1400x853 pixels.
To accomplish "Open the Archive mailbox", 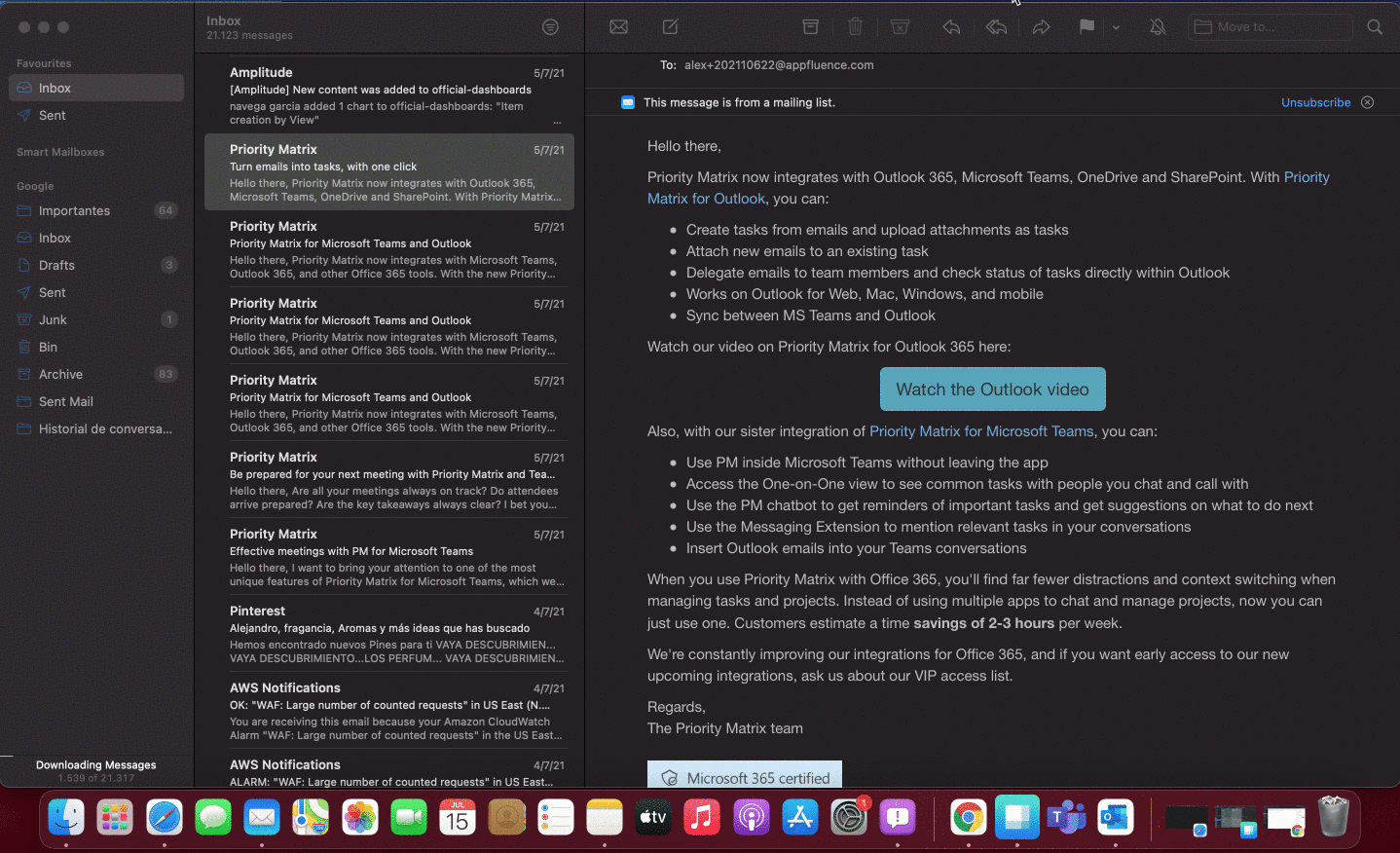I will [x=96, y=374].
